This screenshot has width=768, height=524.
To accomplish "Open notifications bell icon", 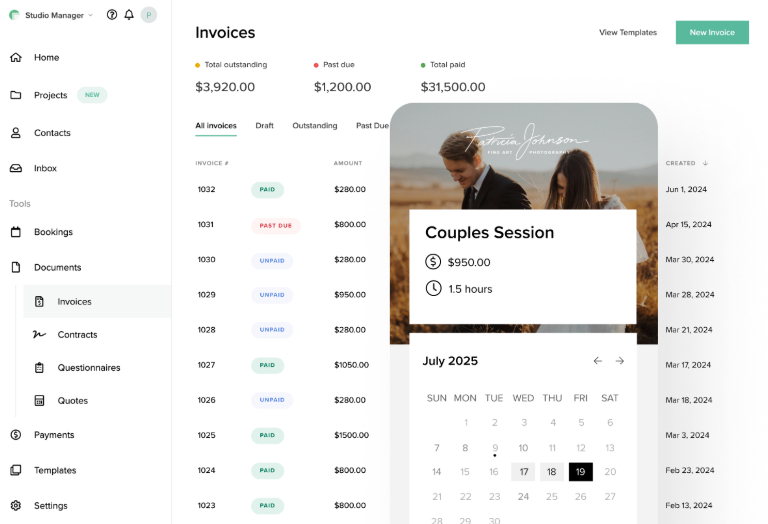I will [129, 15].
